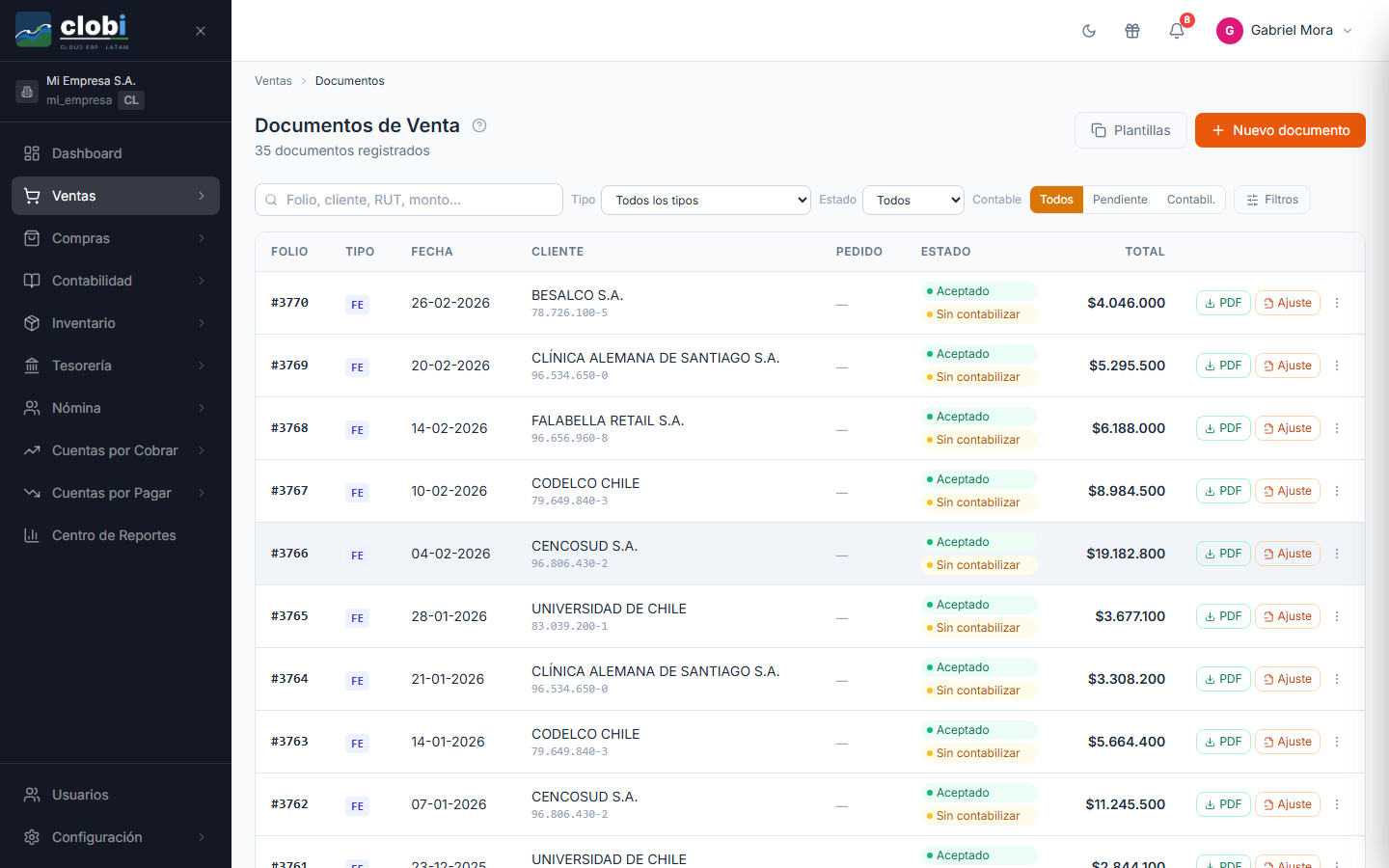Open Centro de Reportes
The height and width of the screenshot is (868, 1389).
[x=116, y=535]
